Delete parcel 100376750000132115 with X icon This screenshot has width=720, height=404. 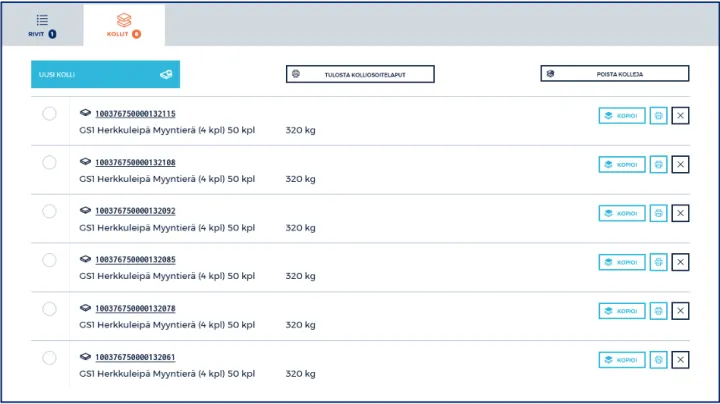click(680, 116)
